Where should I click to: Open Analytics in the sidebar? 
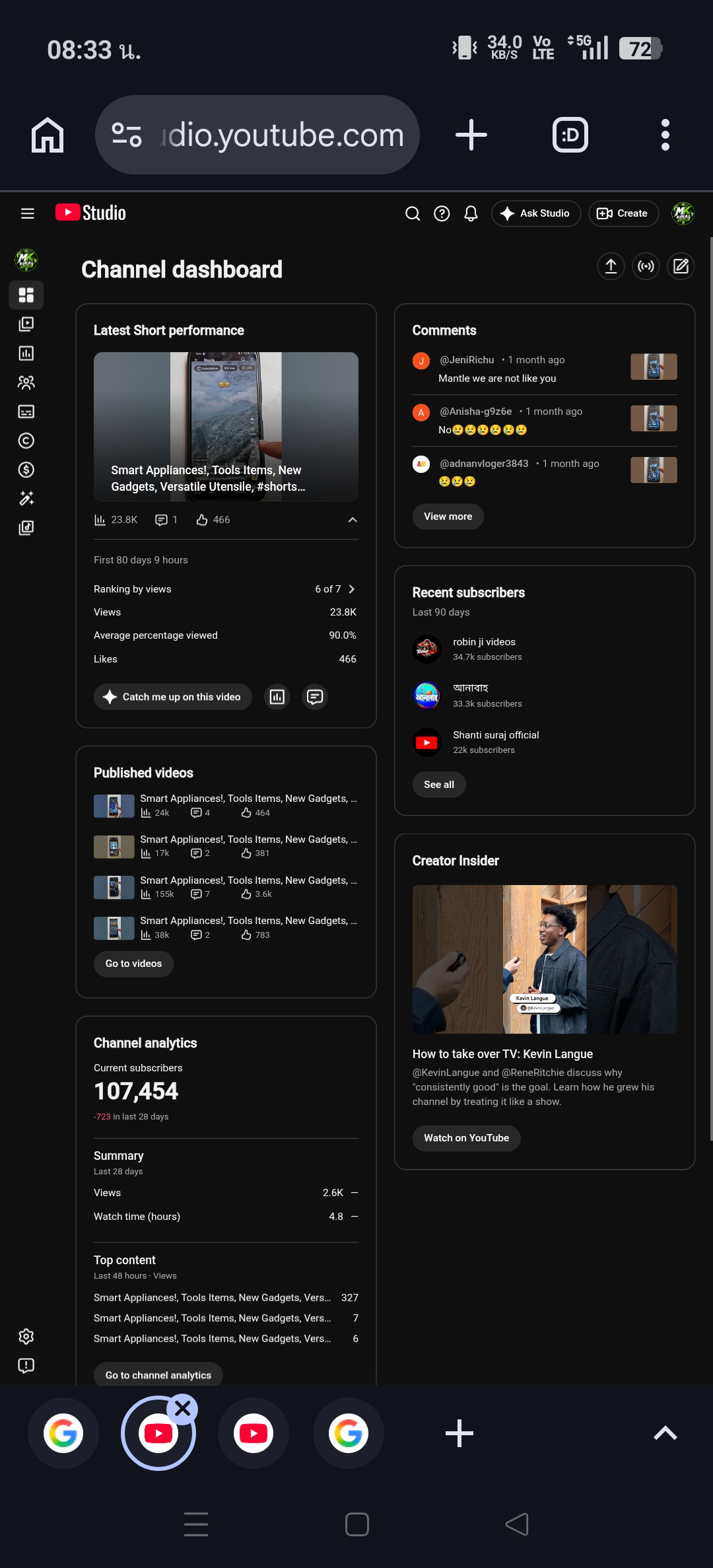click(x=26, y=353)
